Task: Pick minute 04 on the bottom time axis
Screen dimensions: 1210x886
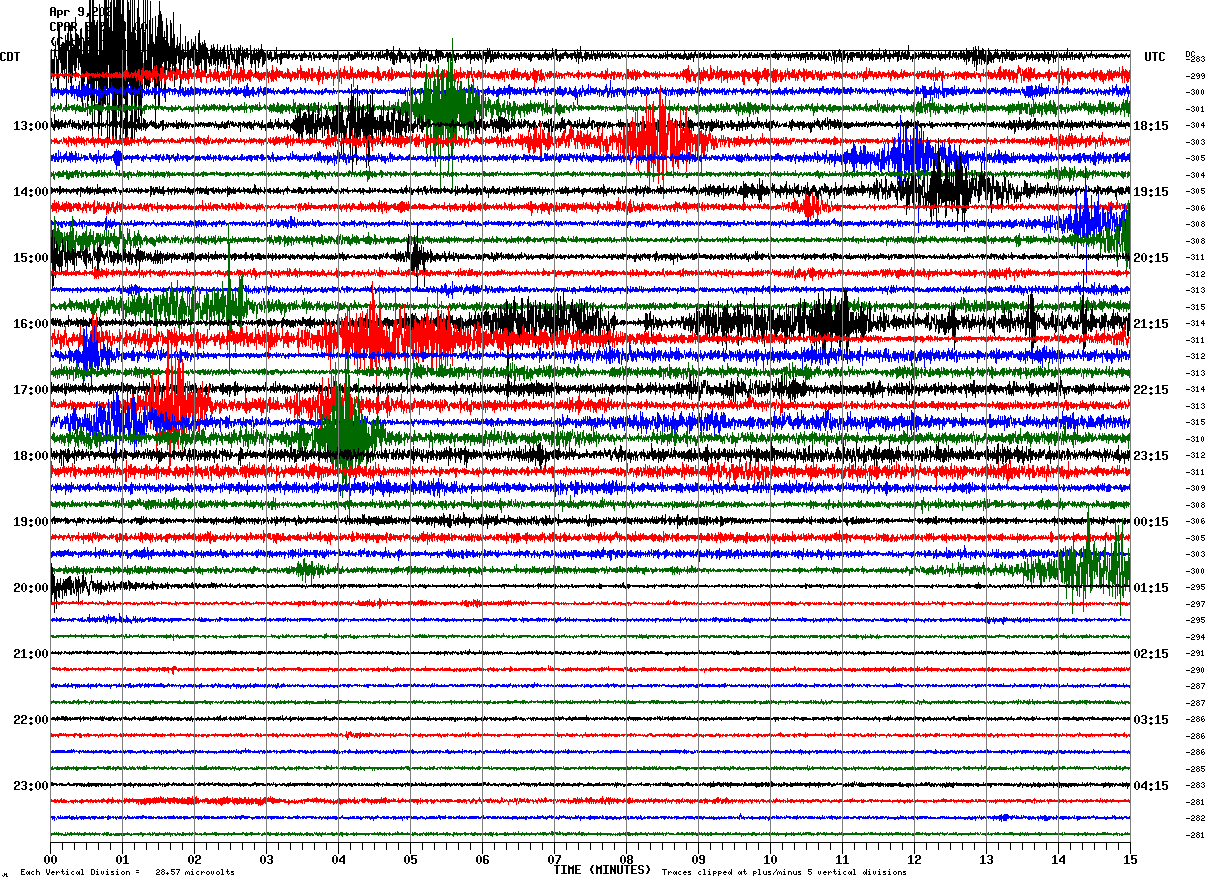Action: (x=338, y=859)
